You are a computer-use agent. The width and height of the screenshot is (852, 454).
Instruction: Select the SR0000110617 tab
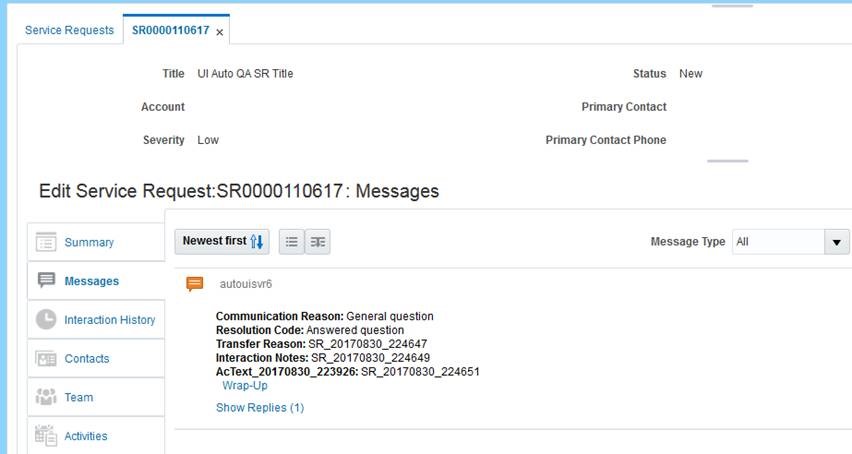(171, 30)
